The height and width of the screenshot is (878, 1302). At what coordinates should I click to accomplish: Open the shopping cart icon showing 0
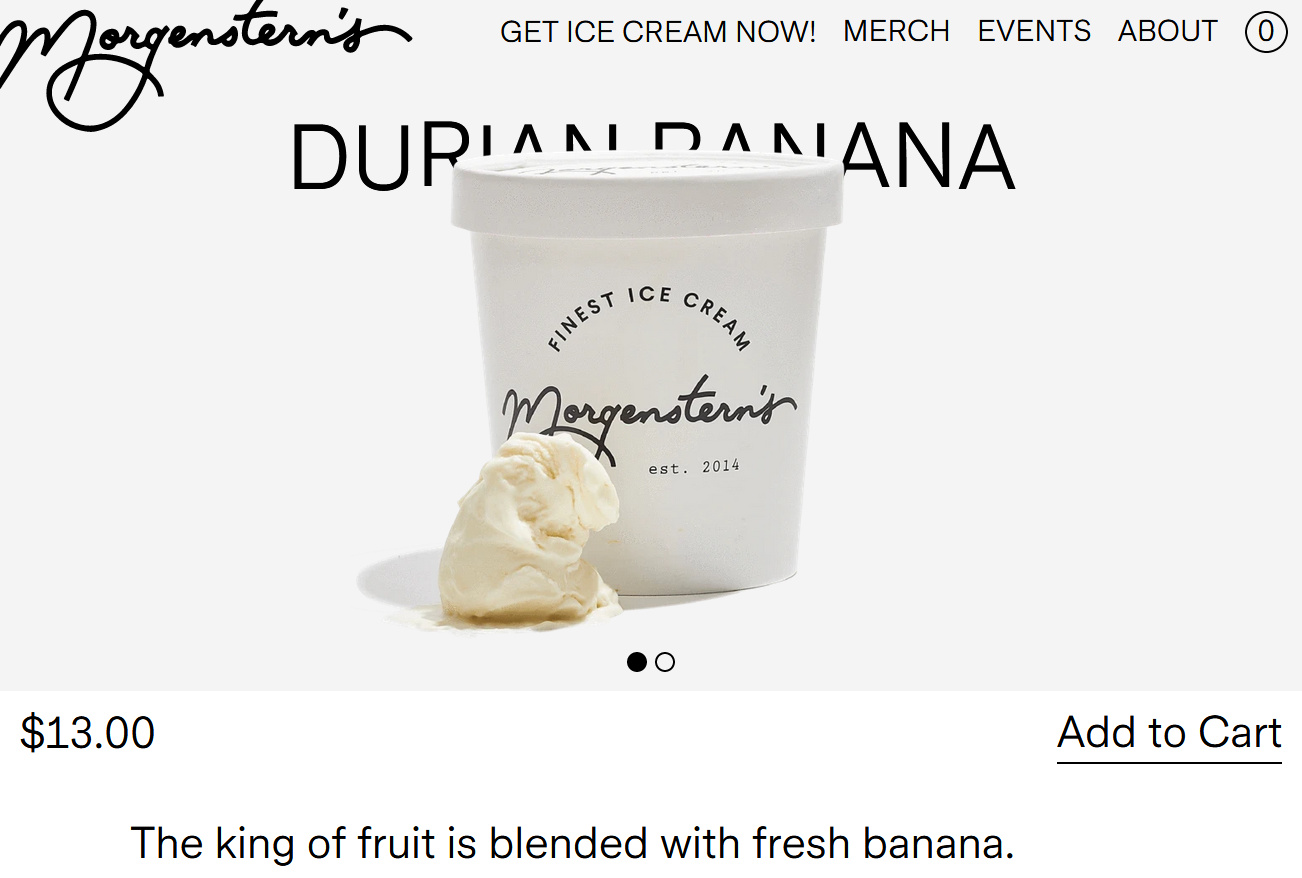pos(1265,32)
